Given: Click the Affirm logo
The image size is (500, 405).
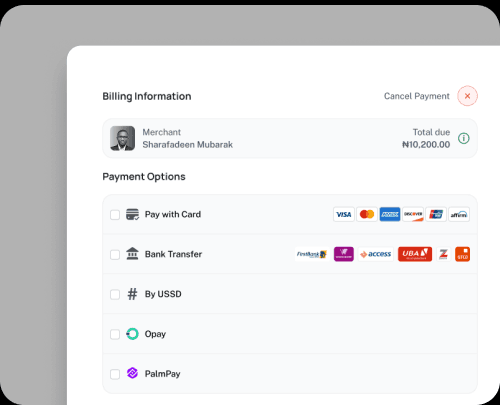Looking at the screenshot, I should click(x=459, y=214).
